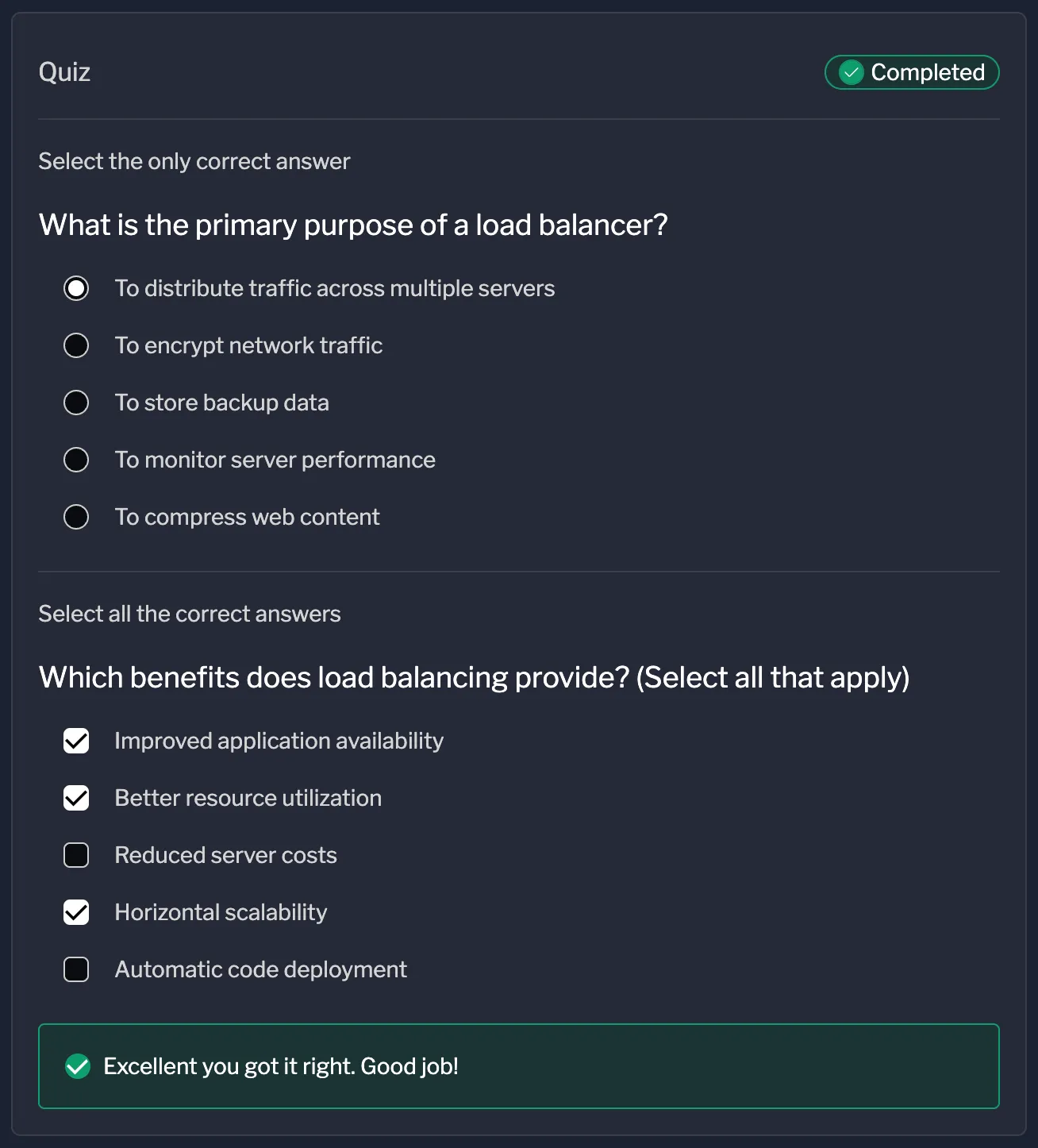Click 'Select all the correct answers' label
Viewport: 1038px width, 1148px height.
pos(190,614)
